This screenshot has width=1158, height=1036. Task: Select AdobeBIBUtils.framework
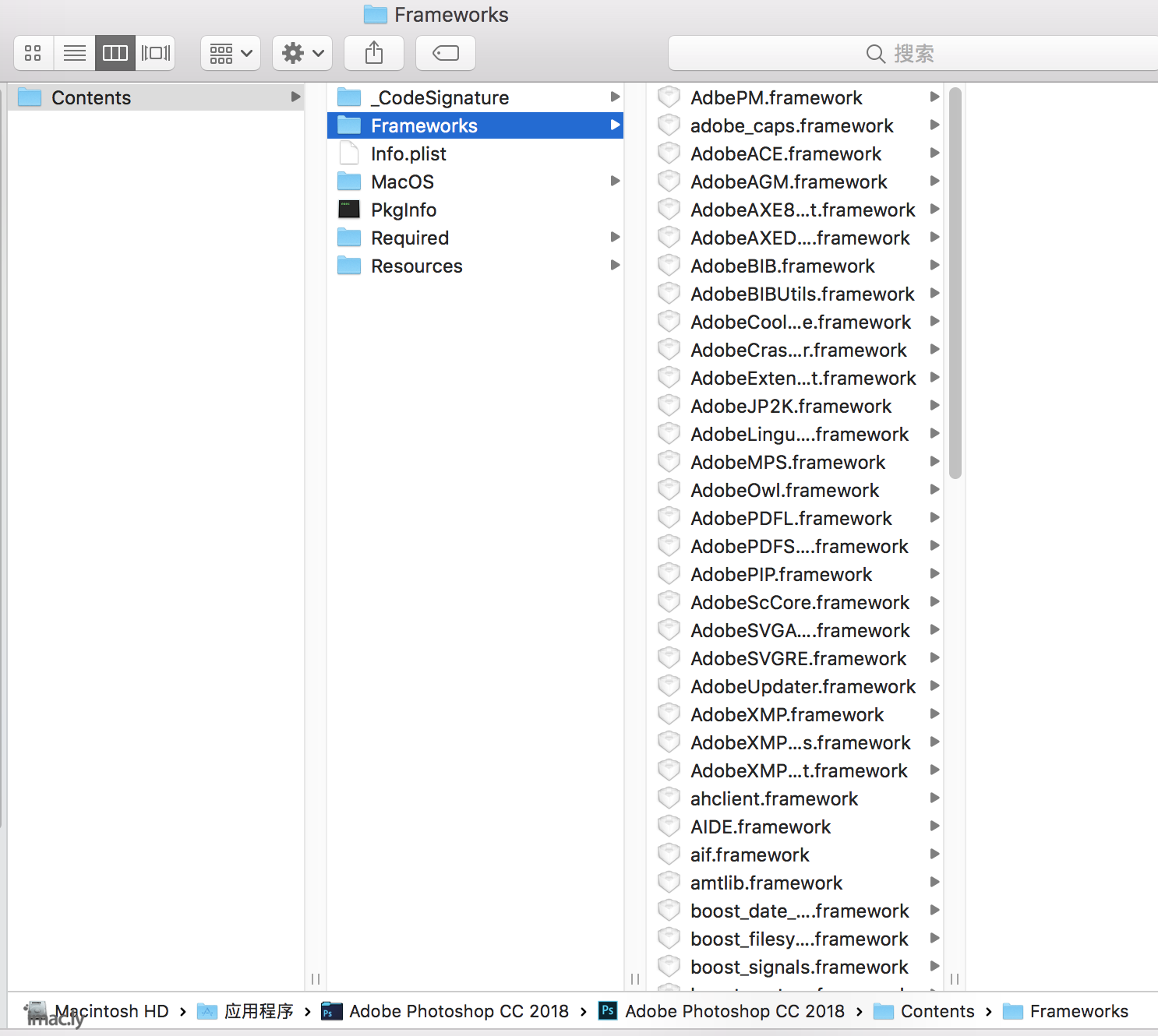point(795,294)
